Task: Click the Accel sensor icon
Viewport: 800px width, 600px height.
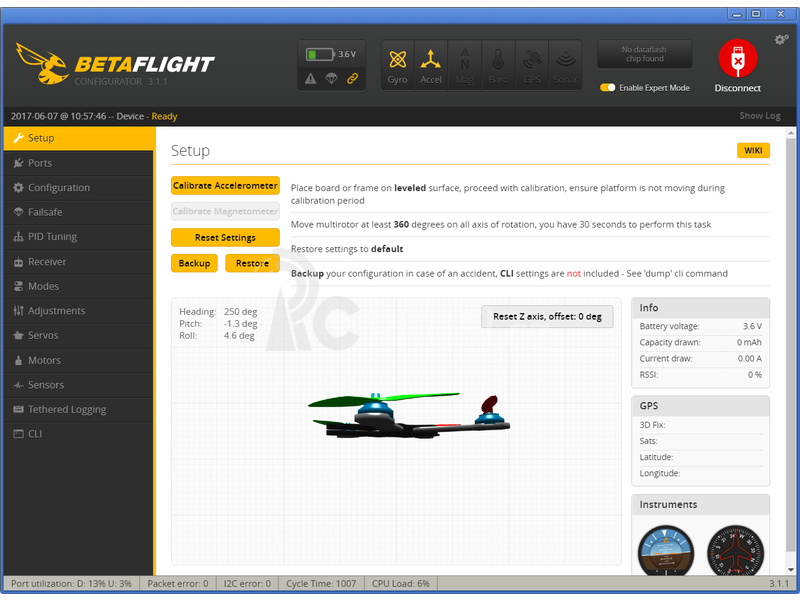Action: [431, 66]
